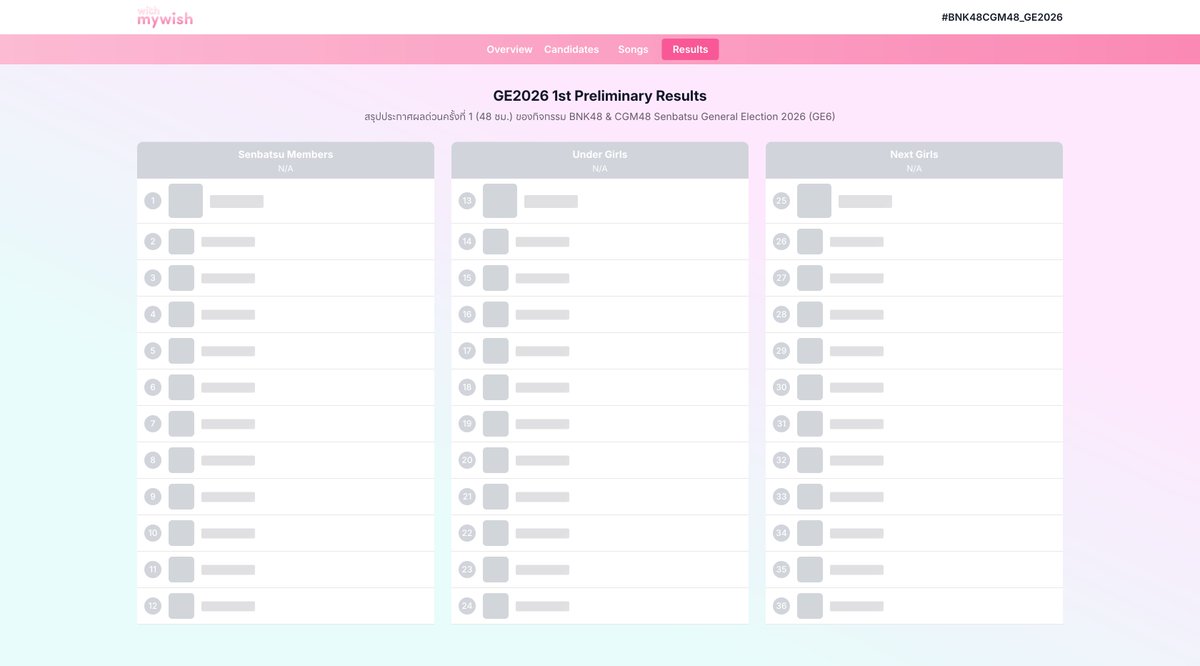Open the Overview tab
This screenshot has height=666, width=1200.
(509, 49)
